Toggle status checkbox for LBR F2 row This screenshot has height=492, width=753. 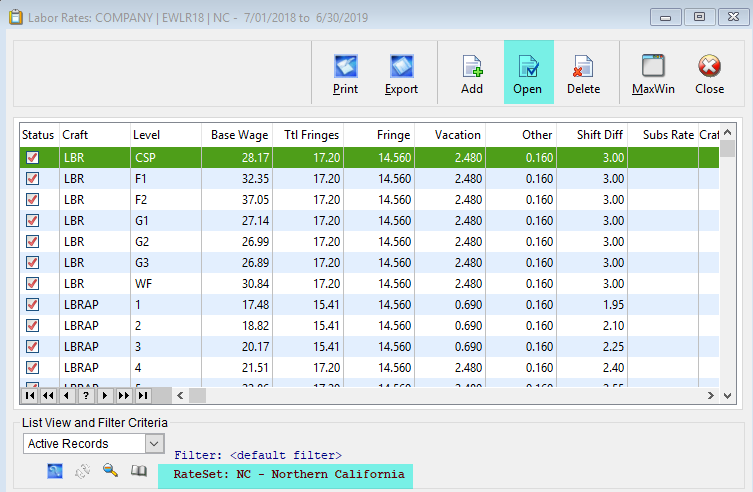(33, 200)
